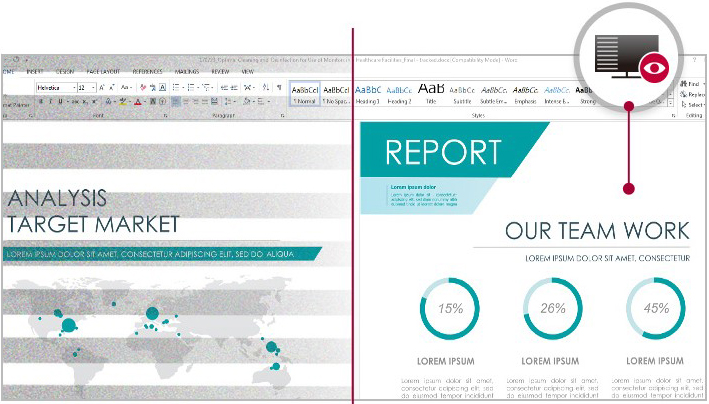Select the Title style thumbnail
This screenshot has height=404, width=709.
point(432,93)
